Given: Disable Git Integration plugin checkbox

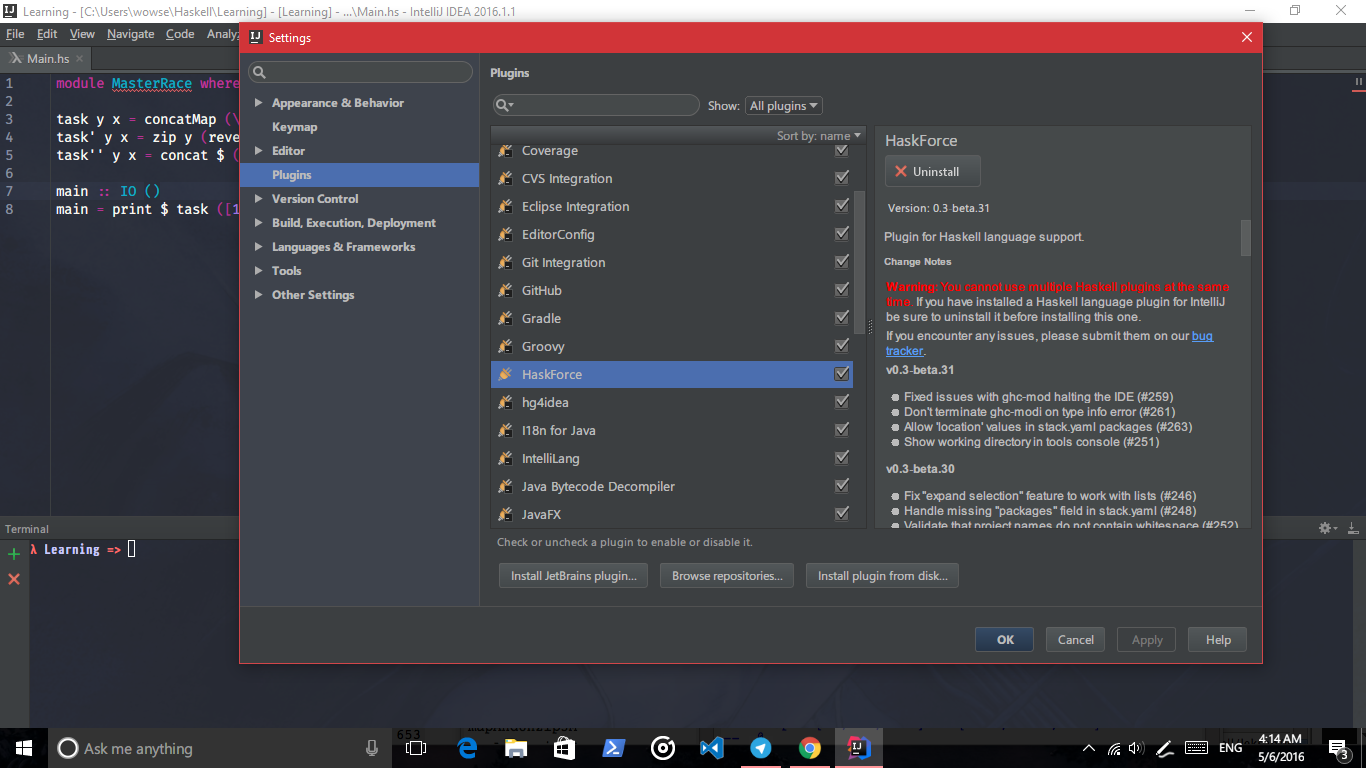Looking at the screenshot, I should [x=842, y=262].
